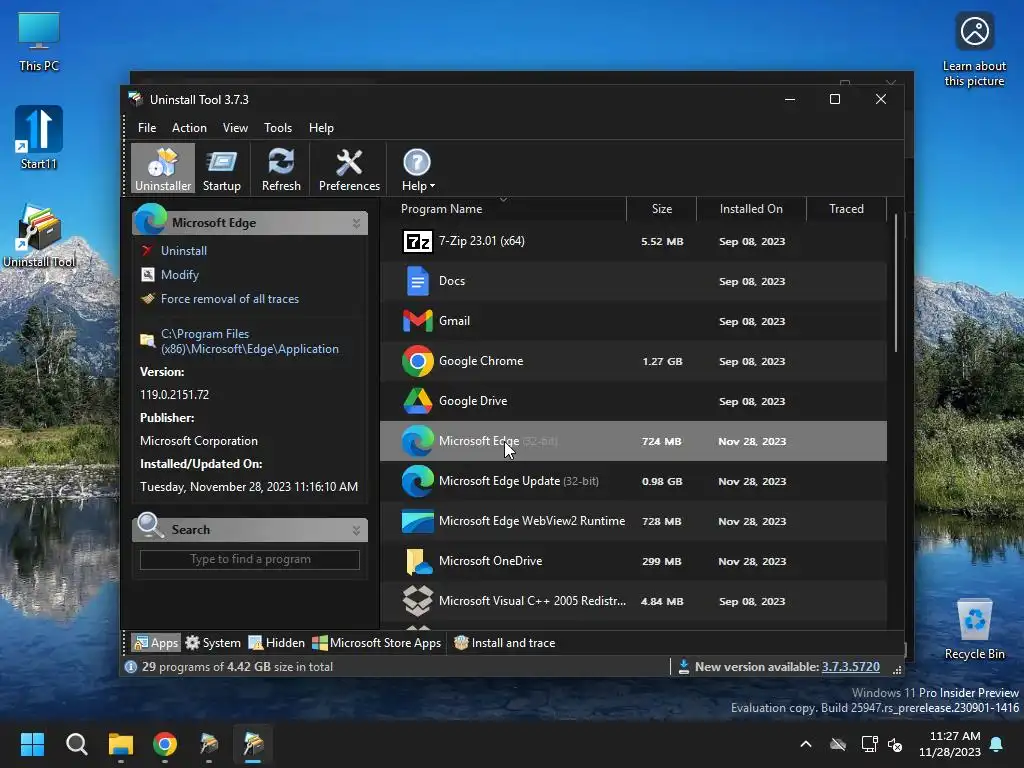The width and height of the screenshot is (1024, 768).
Task: Switch to the System tab
Action: click(213, 643)
